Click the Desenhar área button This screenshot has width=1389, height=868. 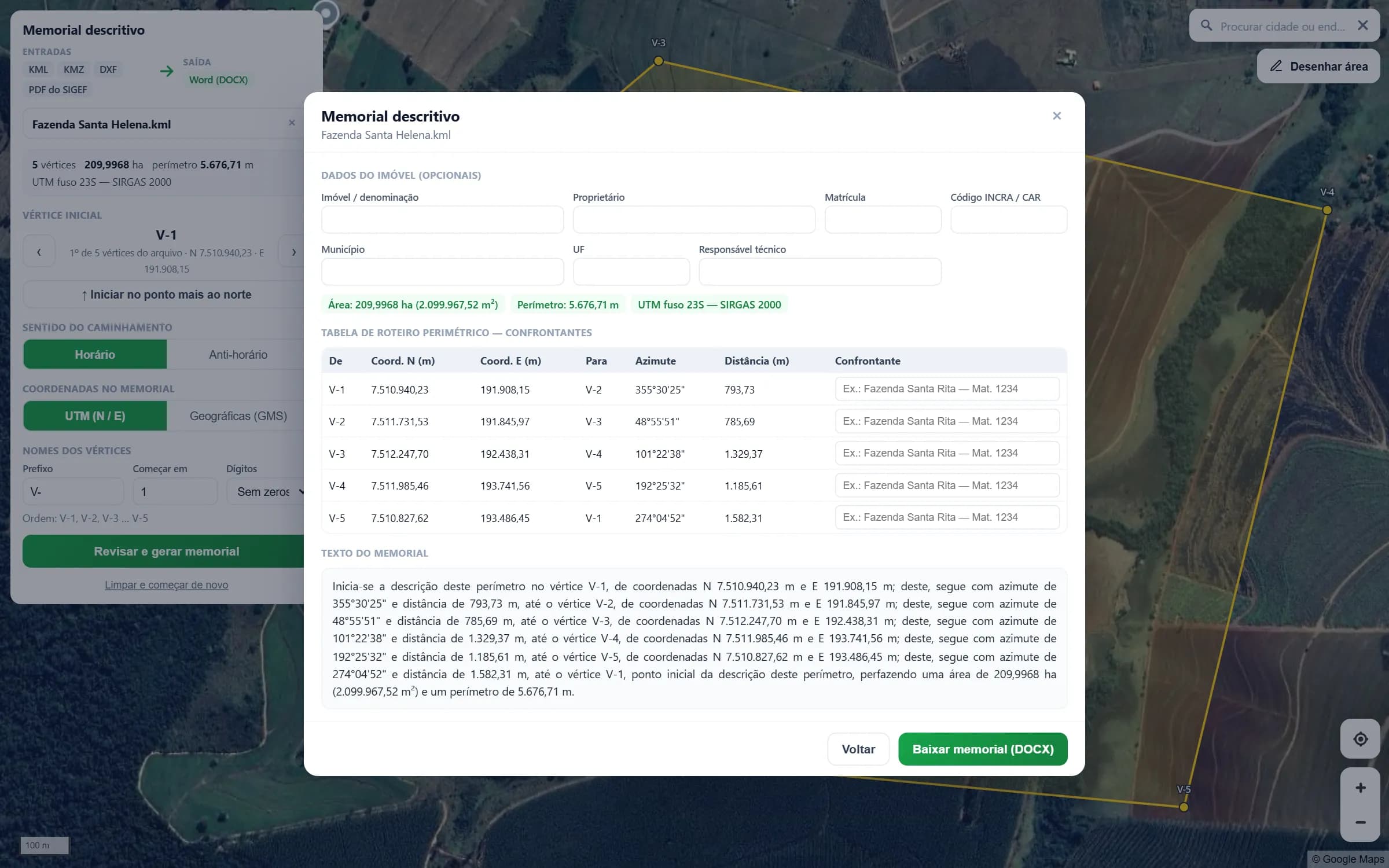click(x=1318, y=66)
